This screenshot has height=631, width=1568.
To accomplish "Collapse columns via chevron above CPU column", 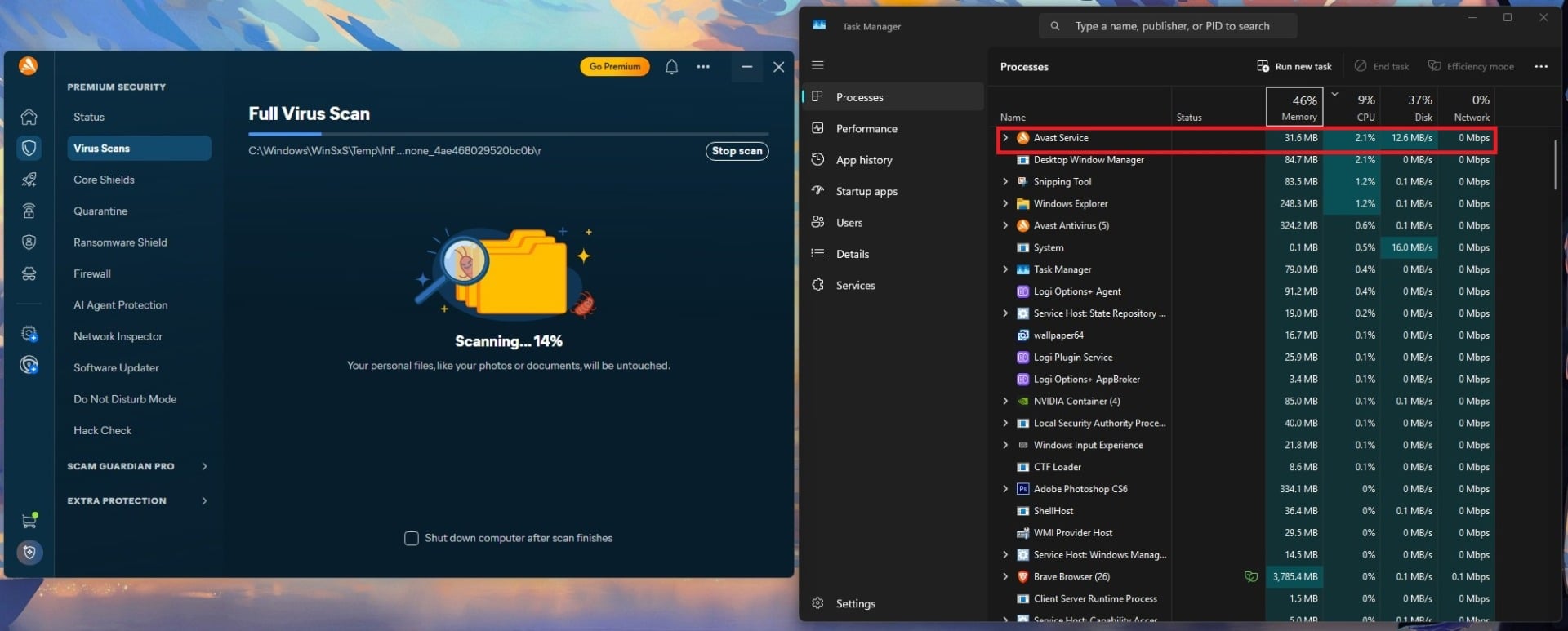I will [1334, 95].
